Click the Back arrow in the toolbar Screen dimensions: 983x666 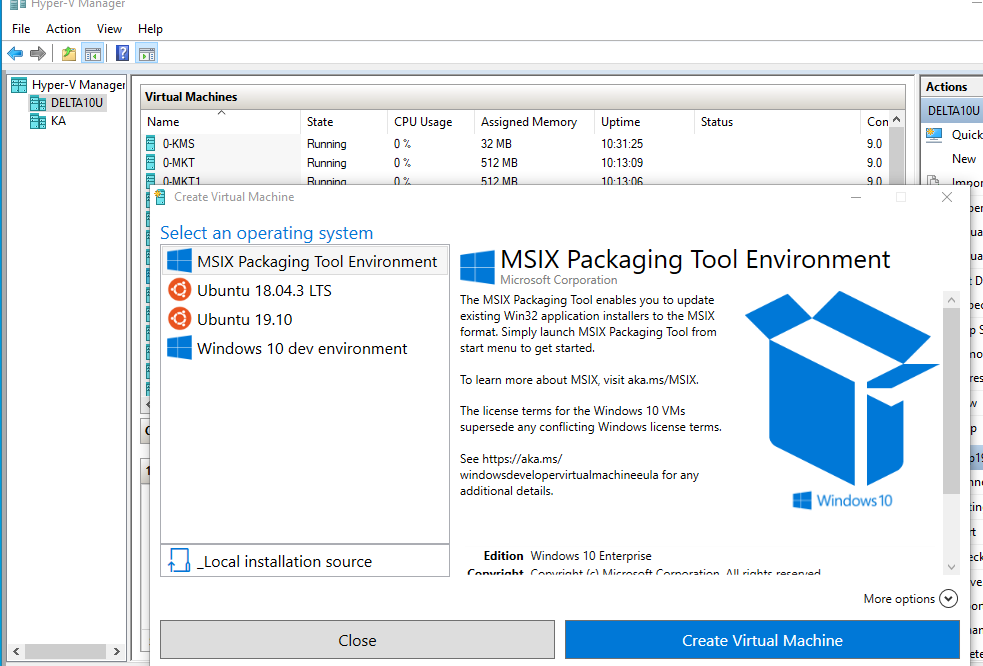(x=15, y=54)
